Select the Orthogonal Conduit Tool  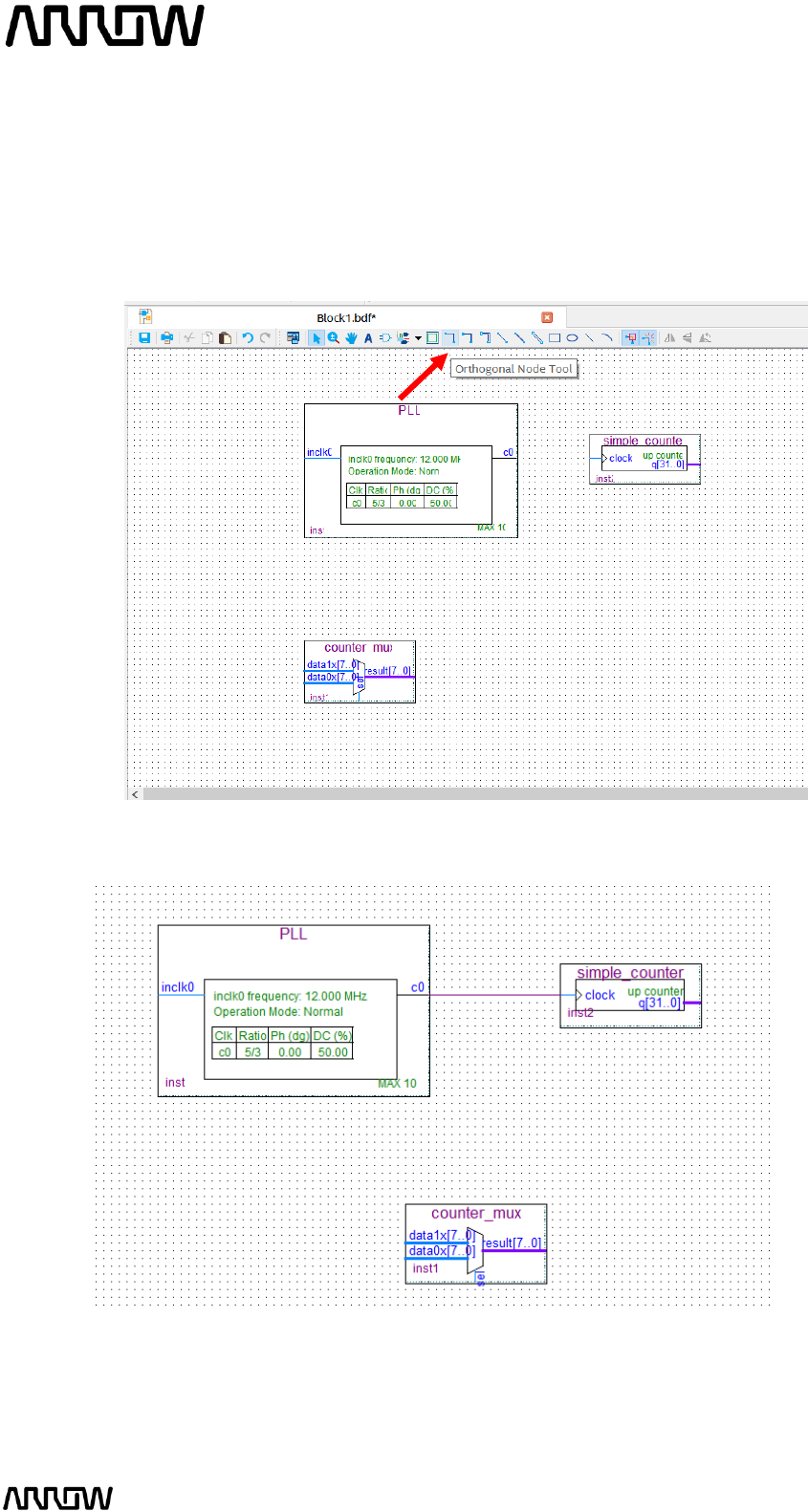click(485, 337)
